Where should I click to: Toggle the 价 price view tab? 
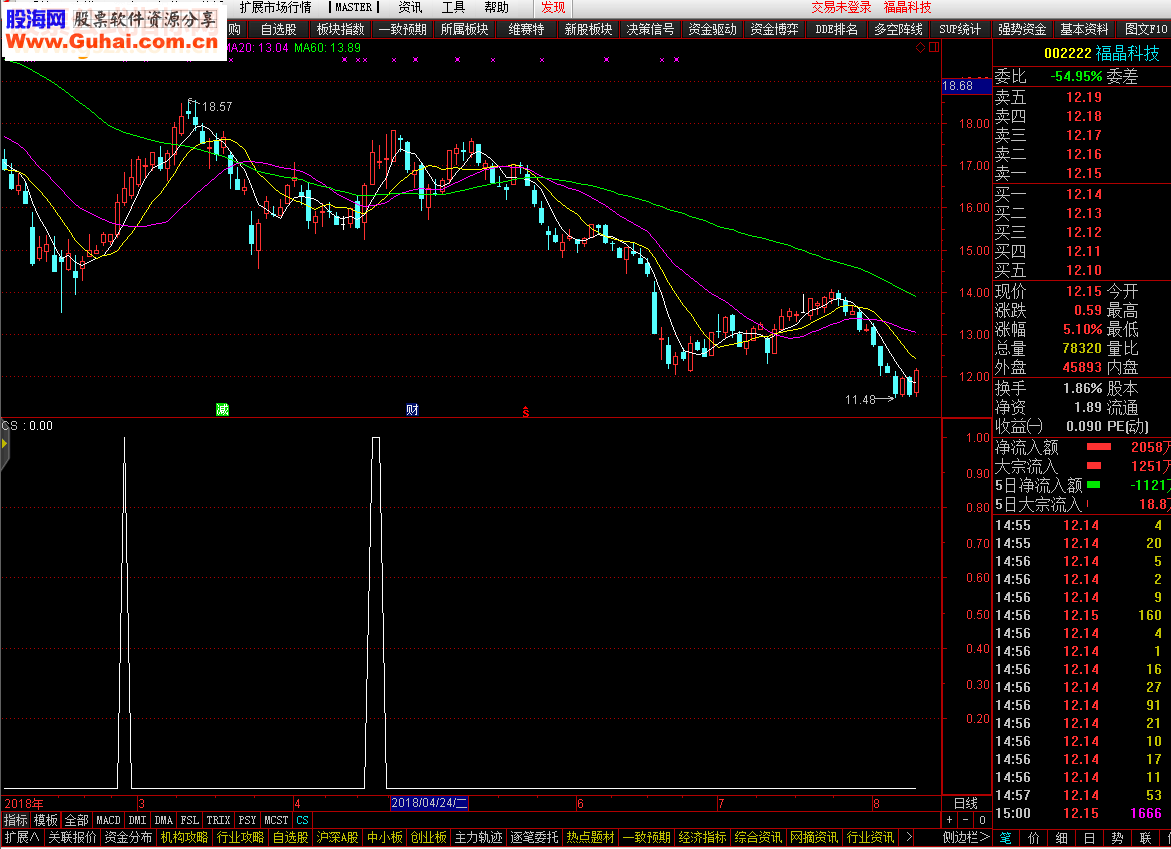click(1033, 837)
